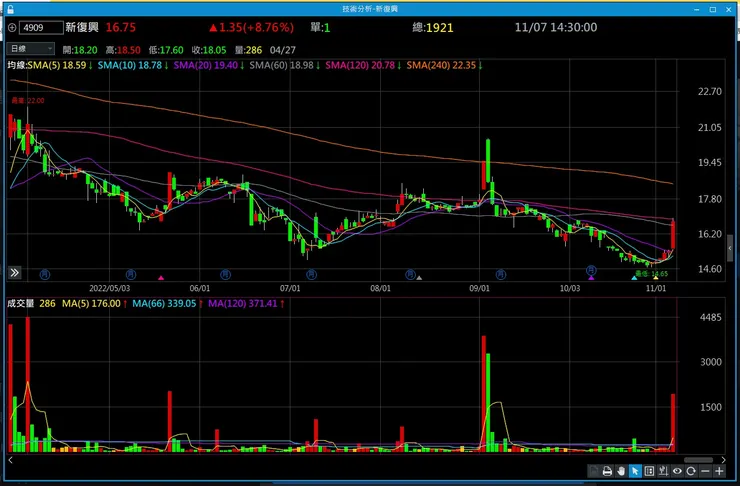
Task: Click the 22.70 price axis label
Action: pos(710,92)
